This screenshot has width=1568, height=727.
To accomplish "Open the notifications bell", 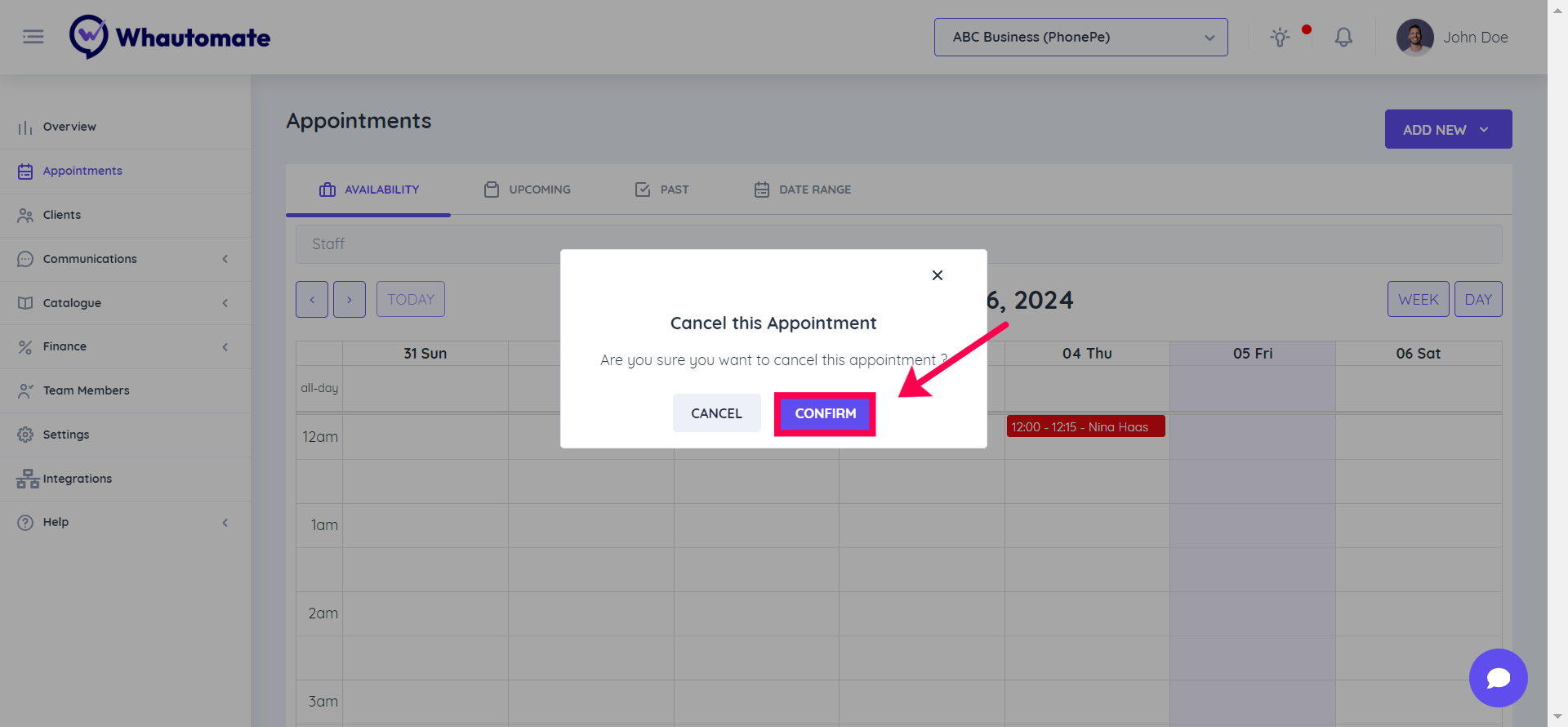I will [x=1343, y=37].
